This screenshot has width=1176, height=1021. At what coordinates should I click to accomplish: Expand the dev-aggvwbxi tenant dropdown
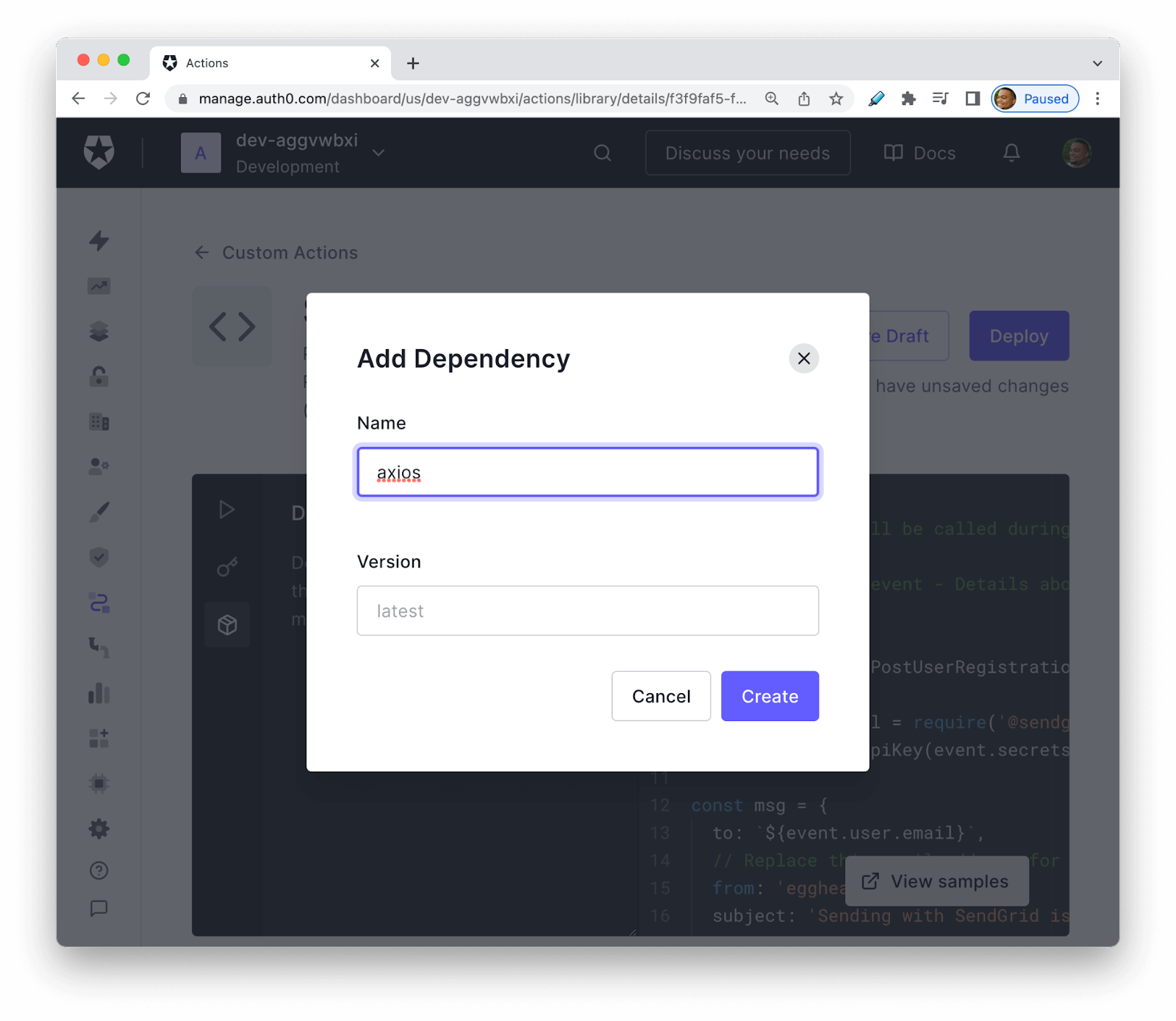(378, 153)
